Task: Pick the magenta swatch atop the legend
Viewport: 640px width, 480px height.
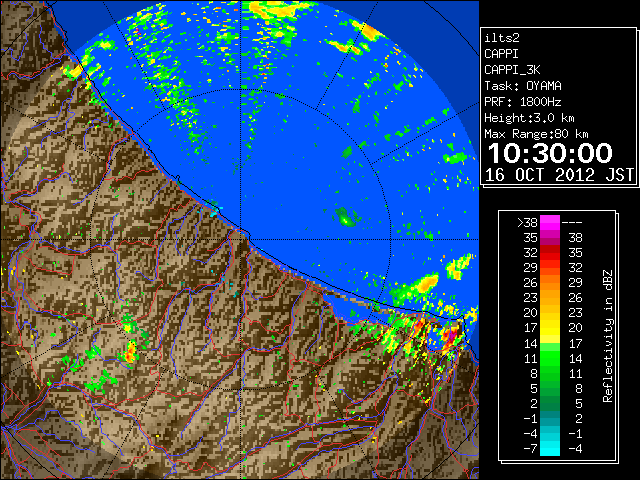Action: tap(550, 222)
